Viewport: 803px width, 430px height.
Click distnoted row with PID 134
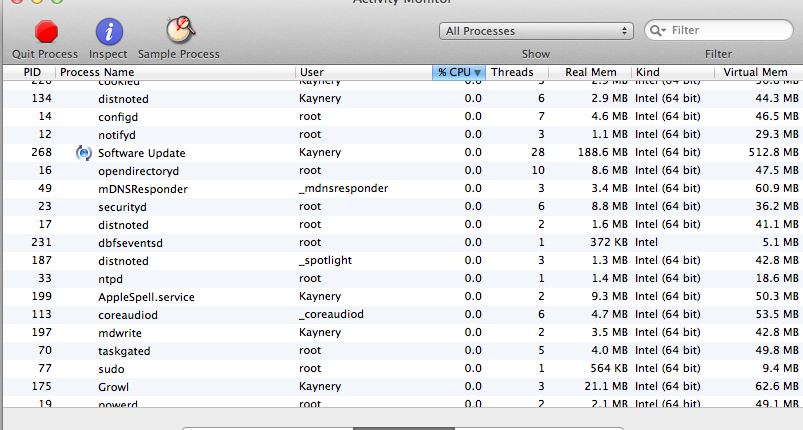(x=403, y=99)
